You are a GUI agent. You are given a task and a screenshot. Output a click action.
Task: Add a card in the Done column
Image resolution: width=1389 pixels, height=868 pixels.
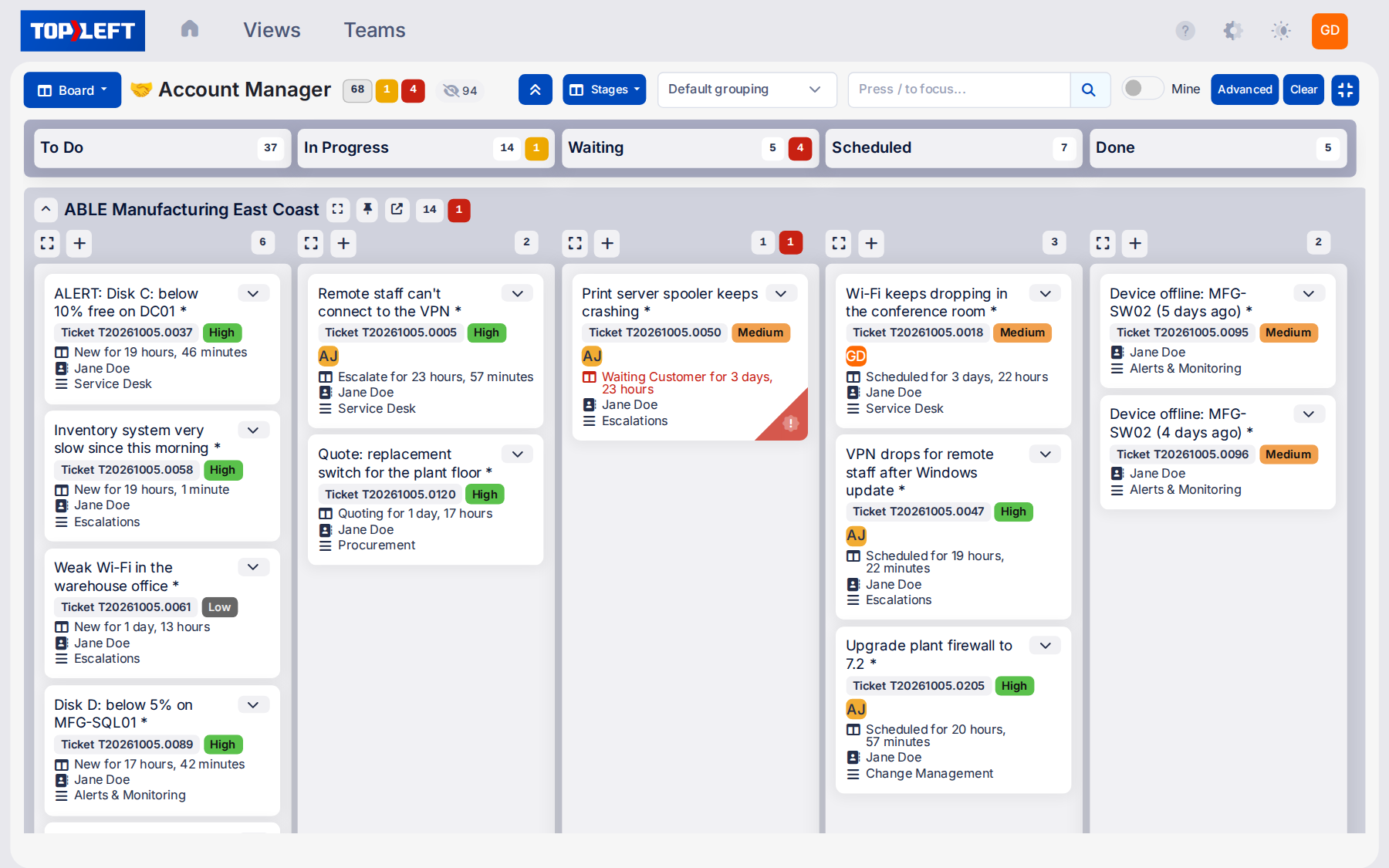pos(1135,243)
